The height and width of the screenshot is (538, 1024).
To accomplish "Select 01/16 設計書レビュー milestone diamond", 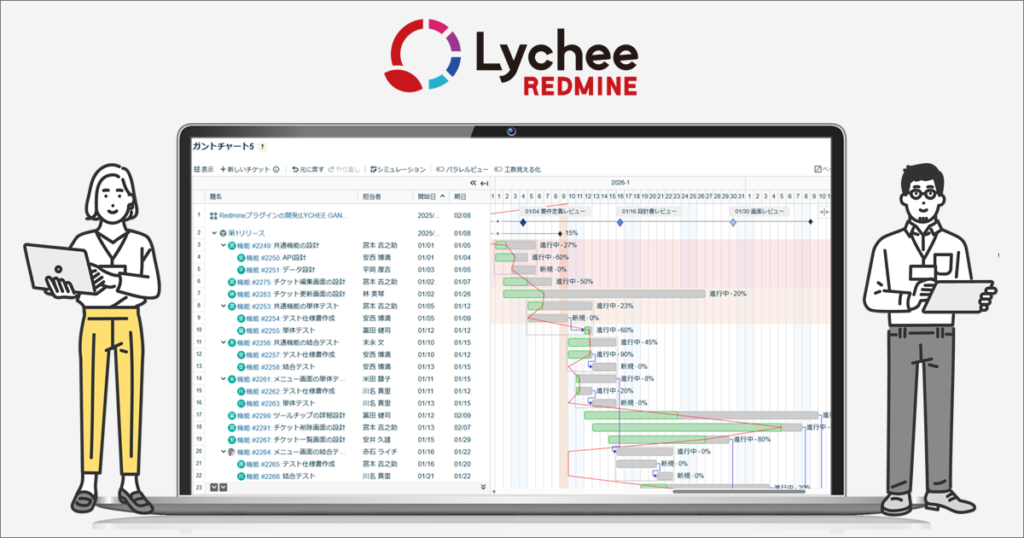I will [620, 223].
